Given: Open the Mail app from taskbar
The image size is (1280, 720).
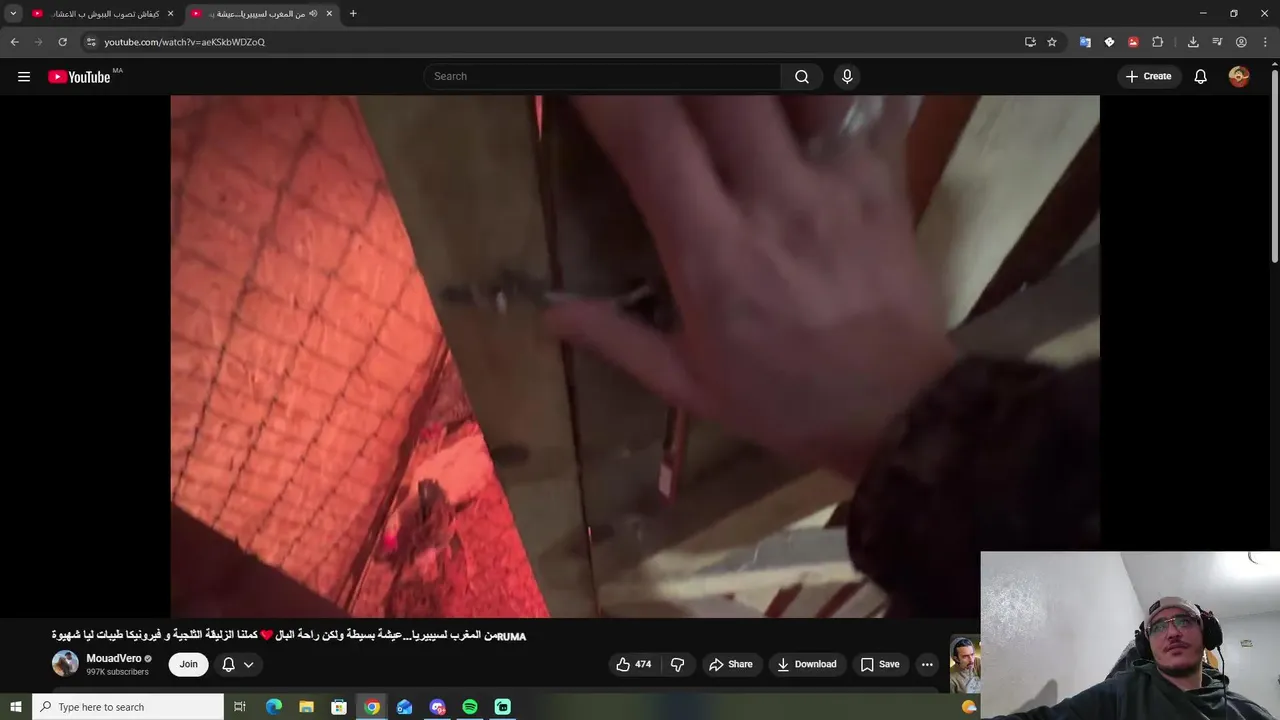Looking at the screenshot, I should pos(404,707).
